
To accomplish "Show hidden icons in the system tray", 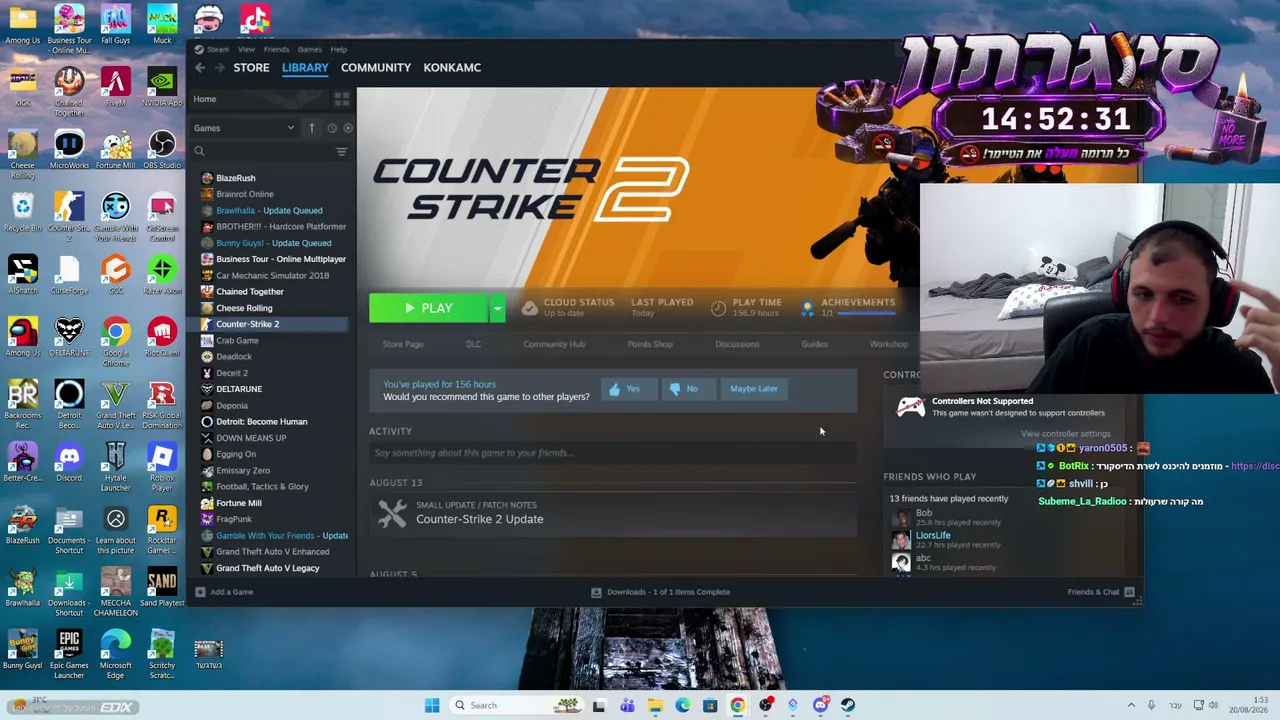I will pos(1131,706).
